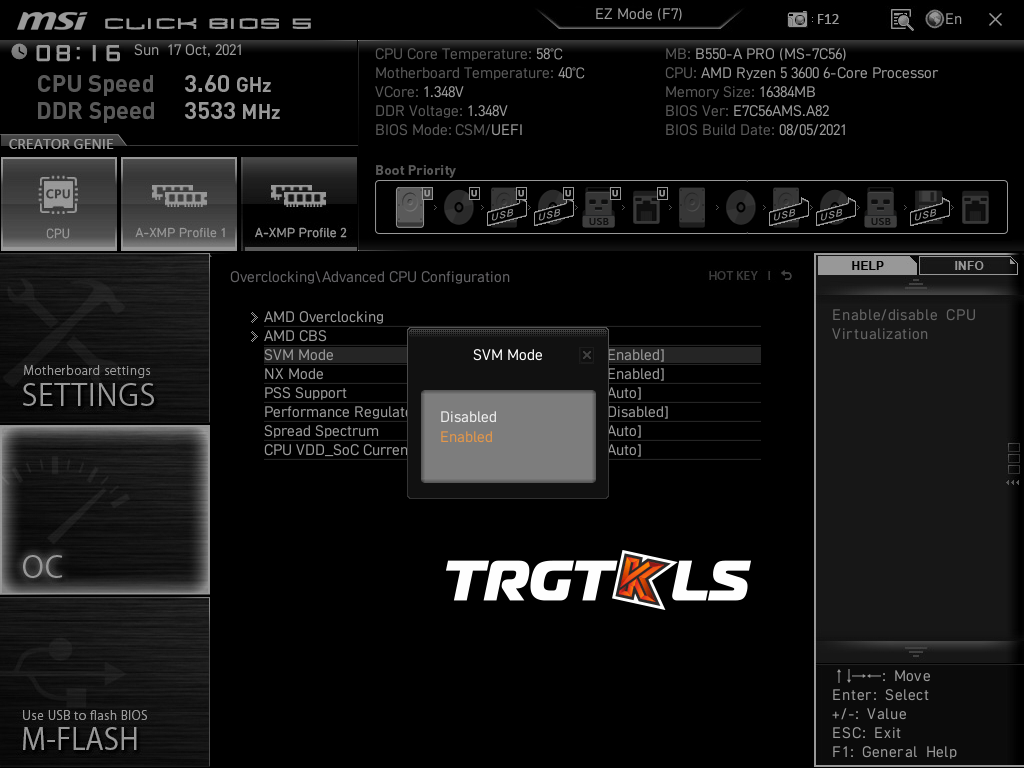Expand the AMD Overclocking submenu
The width and height of the screenshot is (1024, 768).
(323, 317)
